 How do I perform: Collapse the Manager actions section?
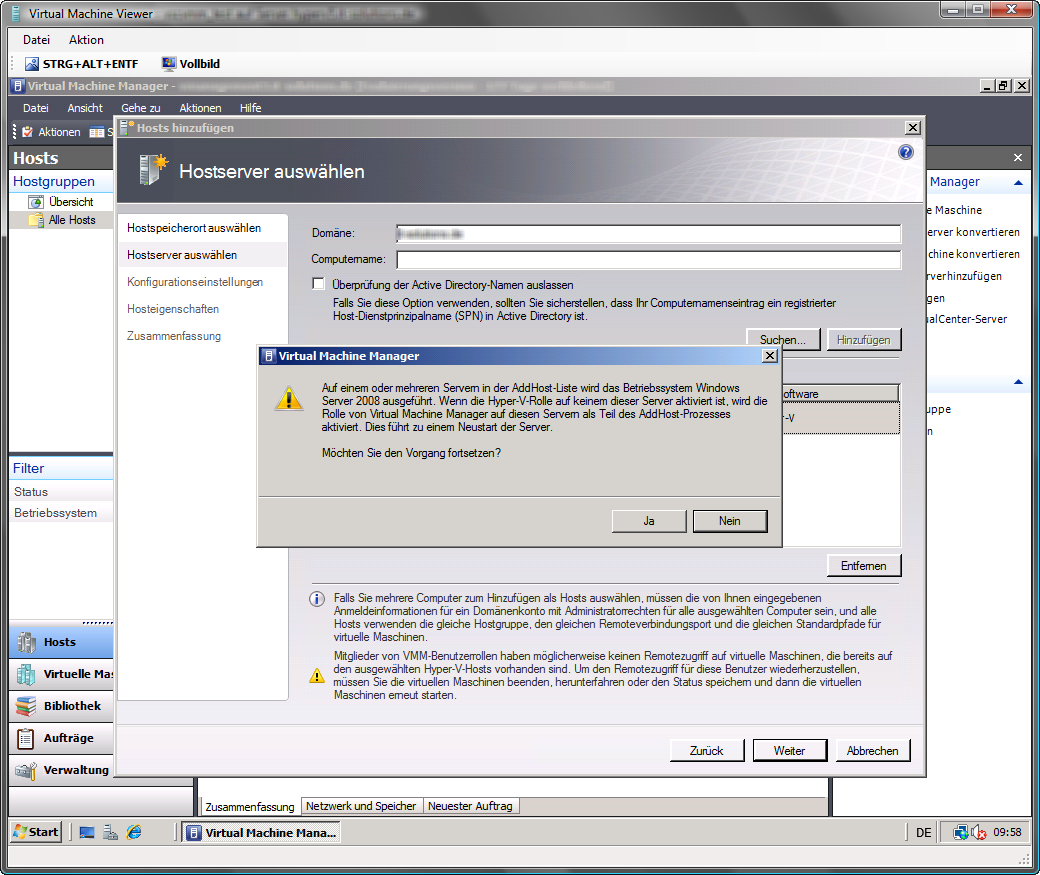click(1018, 182)
